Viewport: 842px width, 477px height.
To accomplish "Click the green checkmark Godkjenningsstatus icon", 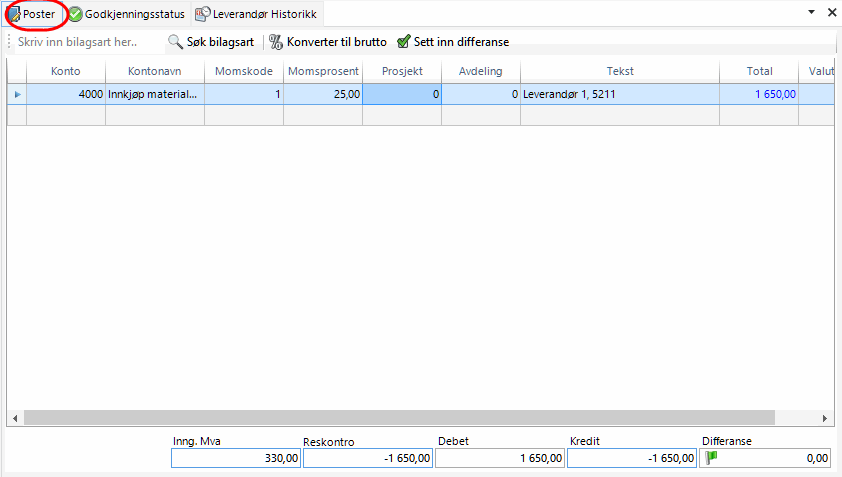I will coord(75,14).
